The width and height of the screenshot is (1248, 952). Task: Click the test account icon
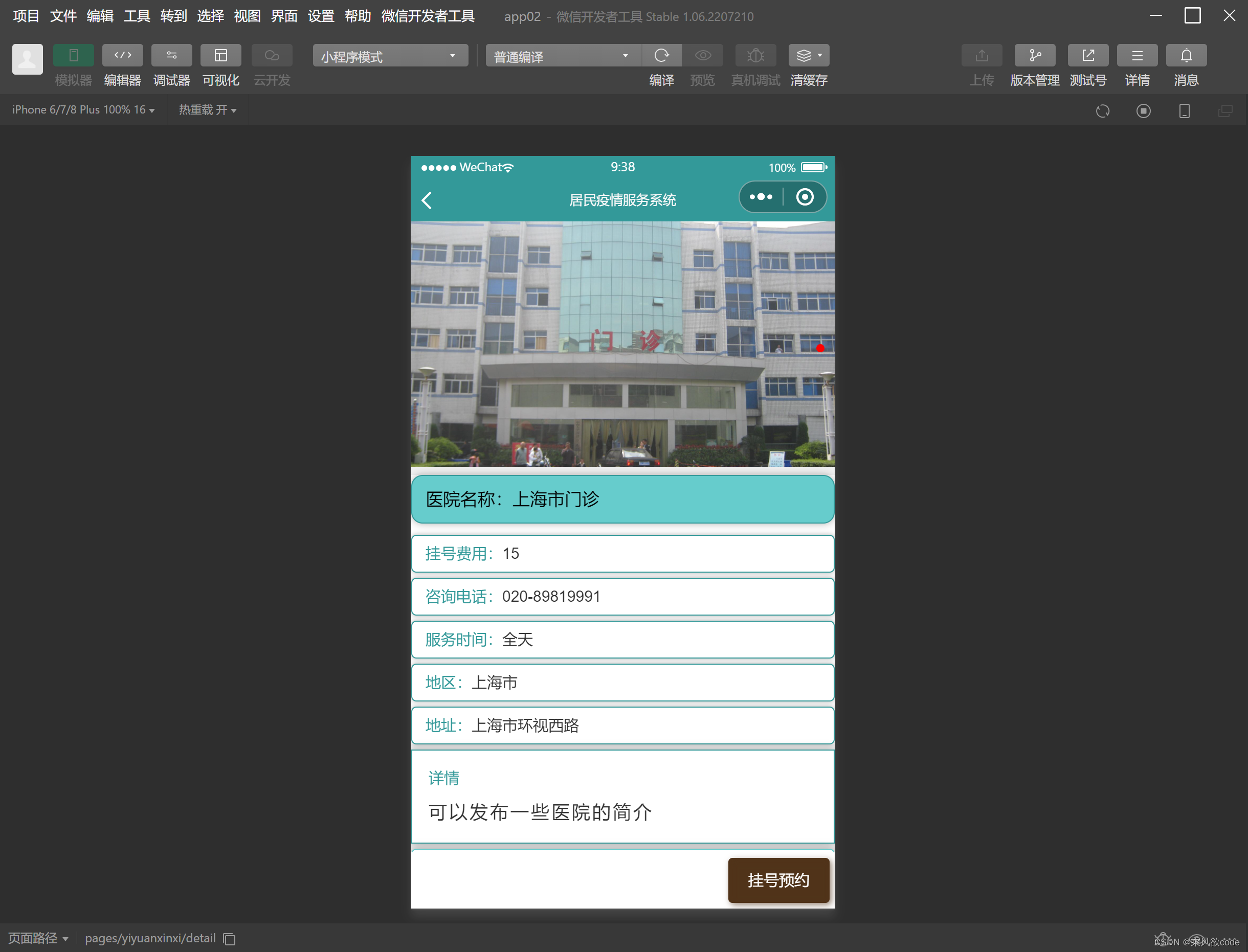(x=1087, y=56)
